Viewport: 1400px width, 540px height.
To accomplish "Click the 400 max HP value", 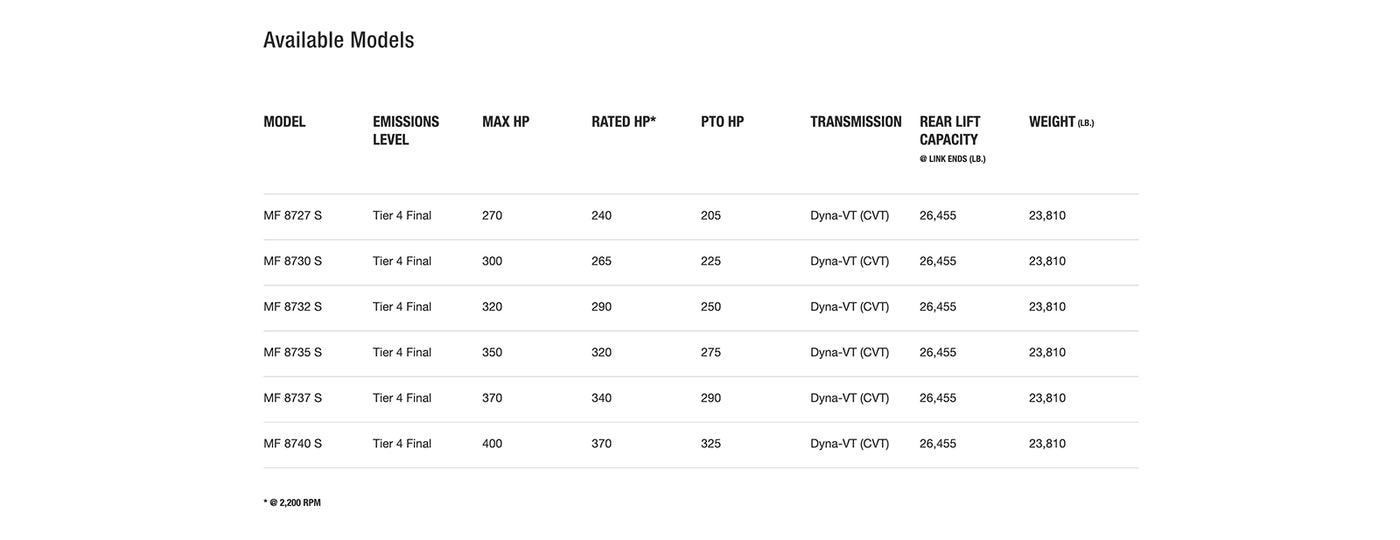I will click(x=492, y=444).
